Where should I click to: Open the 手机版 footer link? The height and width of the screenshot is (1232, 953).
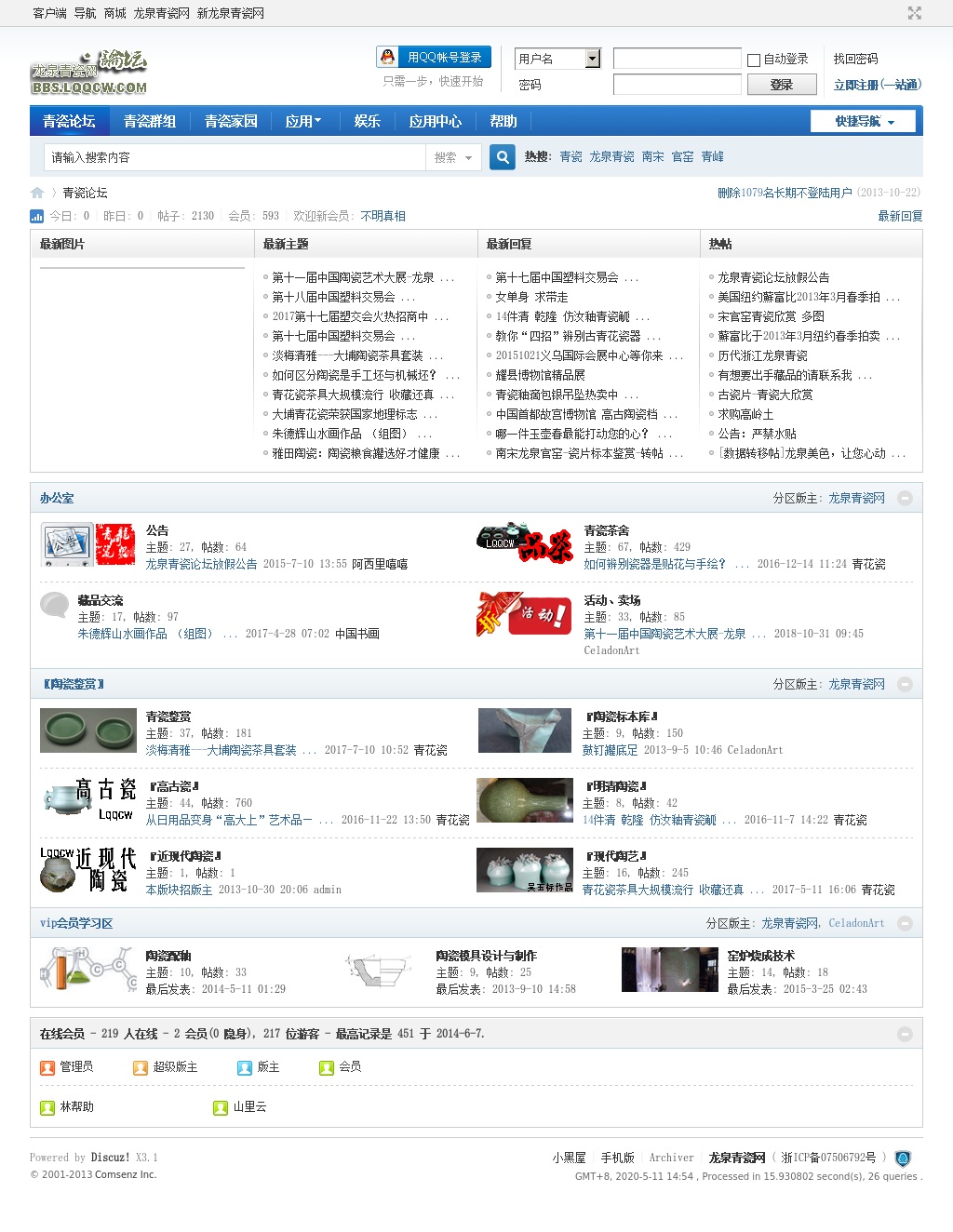click(617, 1158)
